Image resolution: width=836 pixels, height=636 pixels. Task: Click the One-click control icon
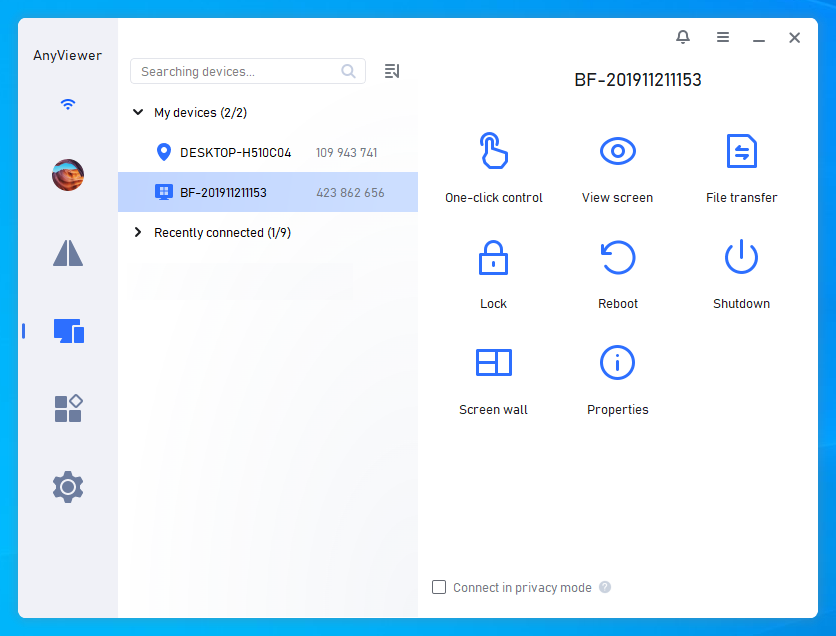coord(493,152)
